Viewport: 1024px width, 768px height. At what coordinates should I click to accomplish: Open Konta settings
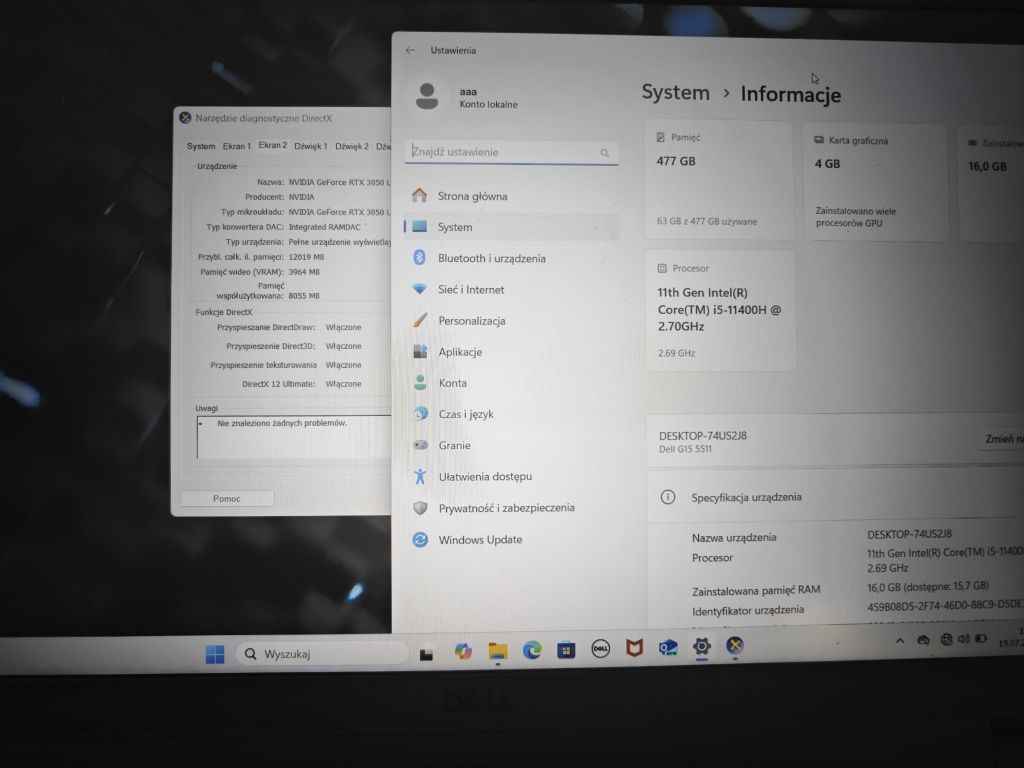click(x=511, y=383)
